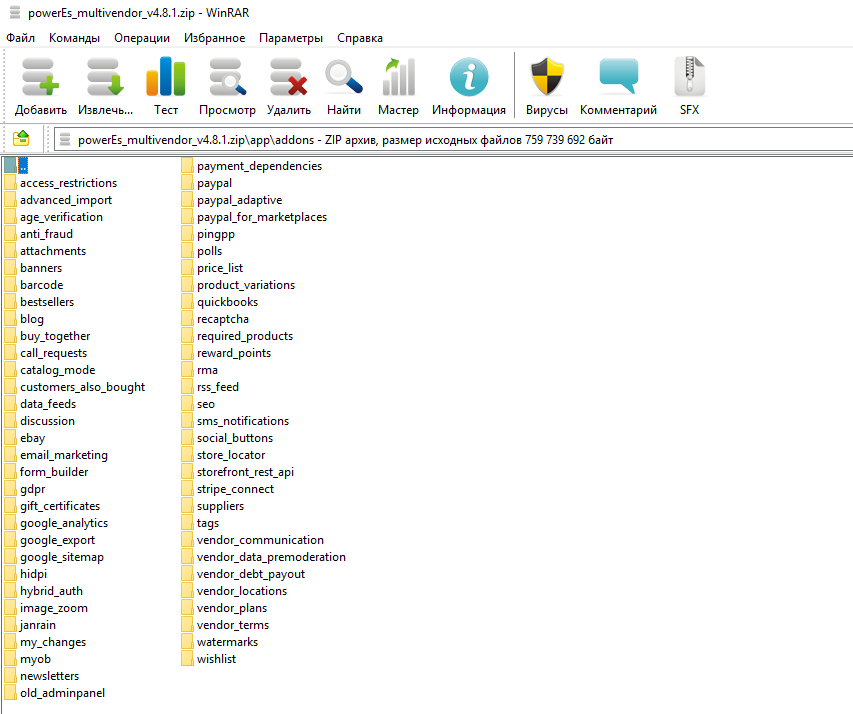The height and width of the screenshot is (714, 853).
Task: Run the Тест archive test tool
Action: point(165,77)
